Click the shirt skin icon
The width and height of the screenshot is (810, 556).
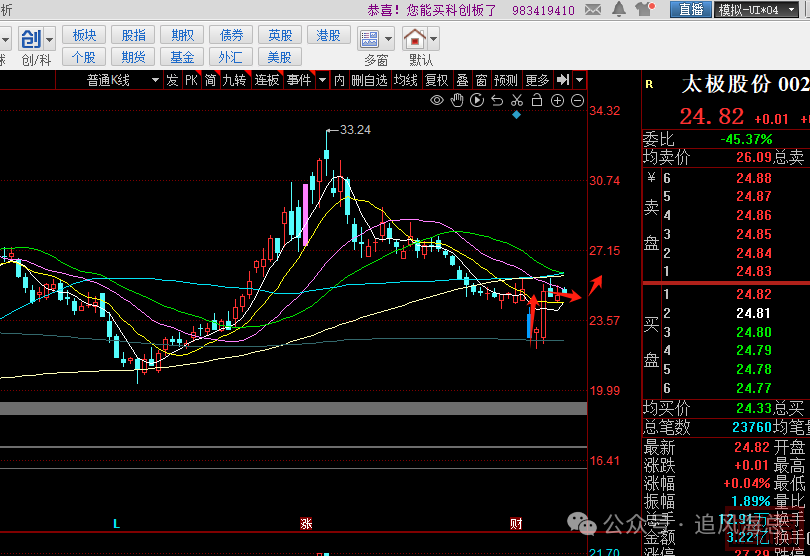[644, 9]
